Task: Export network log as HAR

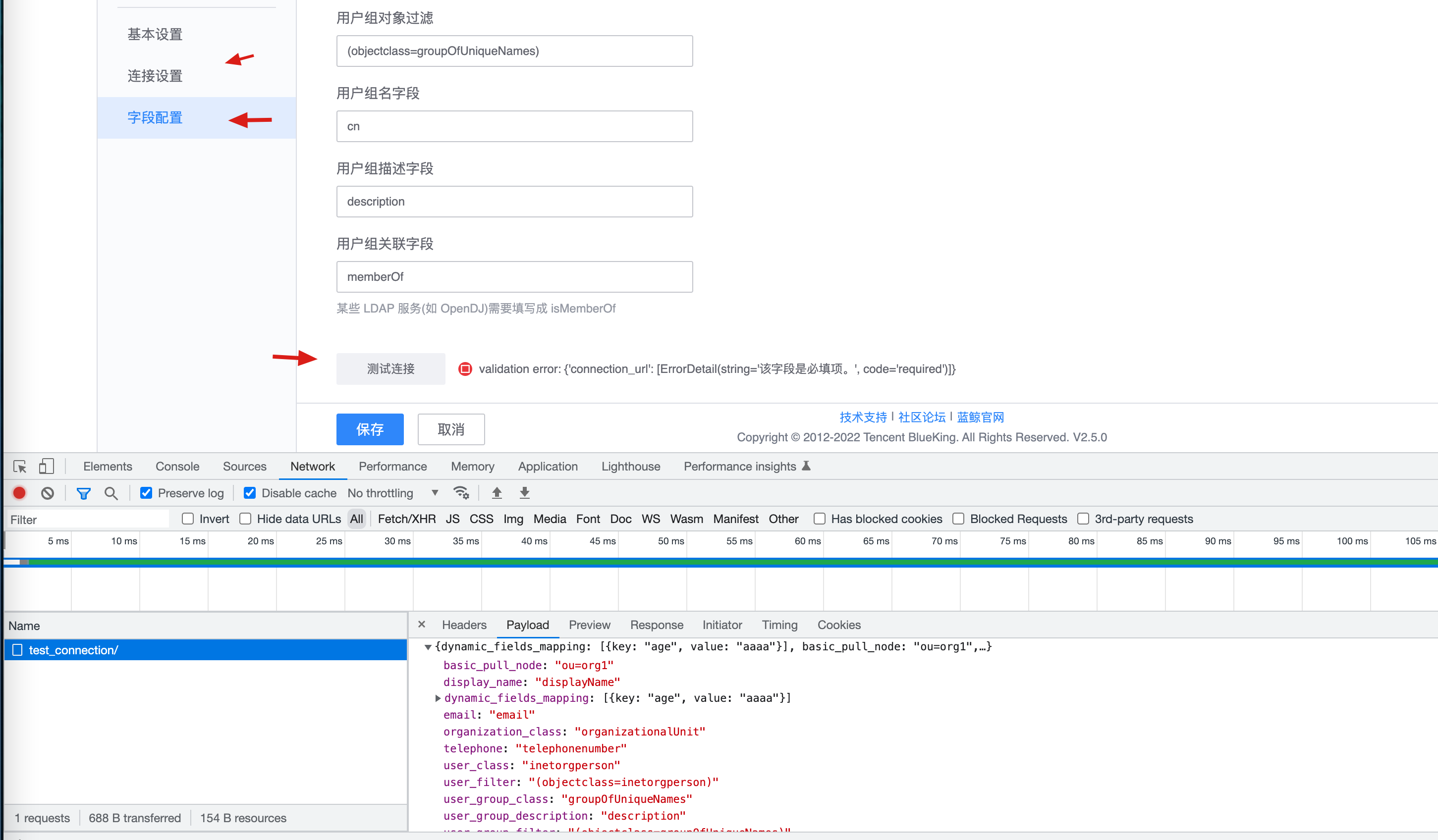Action: point(524,493)
